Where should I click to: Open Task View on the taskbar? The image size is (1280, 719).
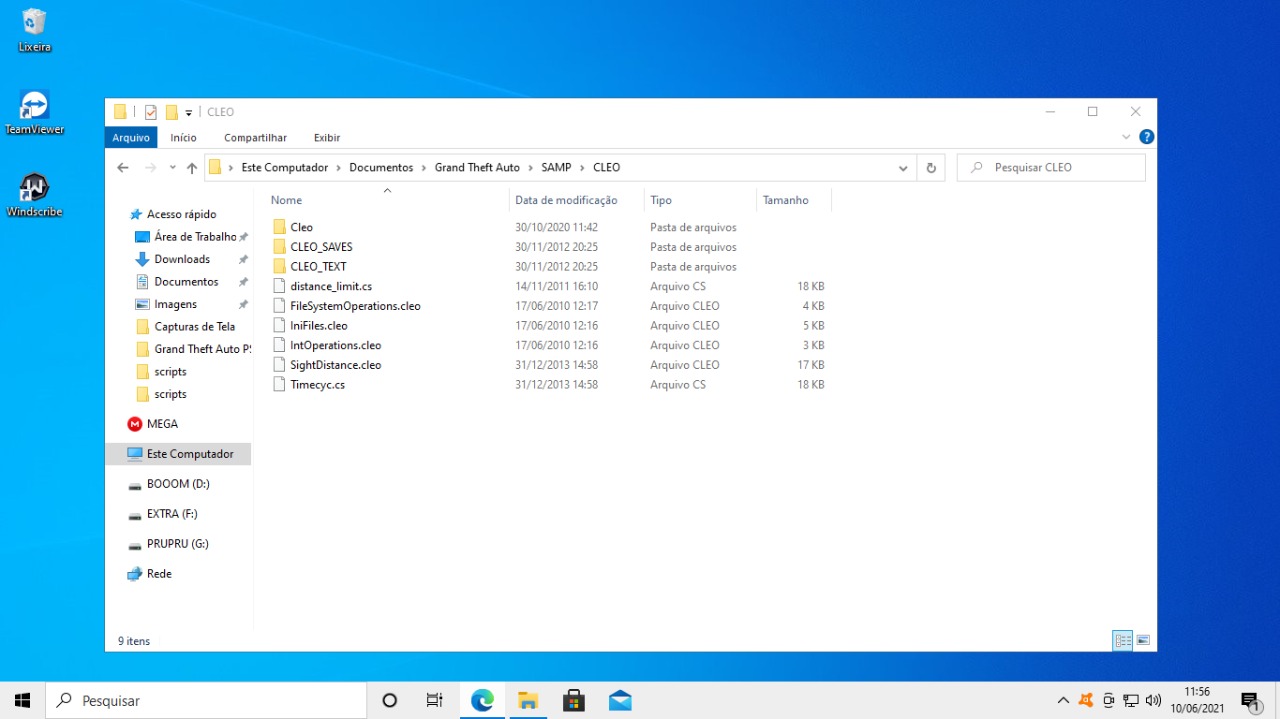pyautogui.click(x=435, y=701)
